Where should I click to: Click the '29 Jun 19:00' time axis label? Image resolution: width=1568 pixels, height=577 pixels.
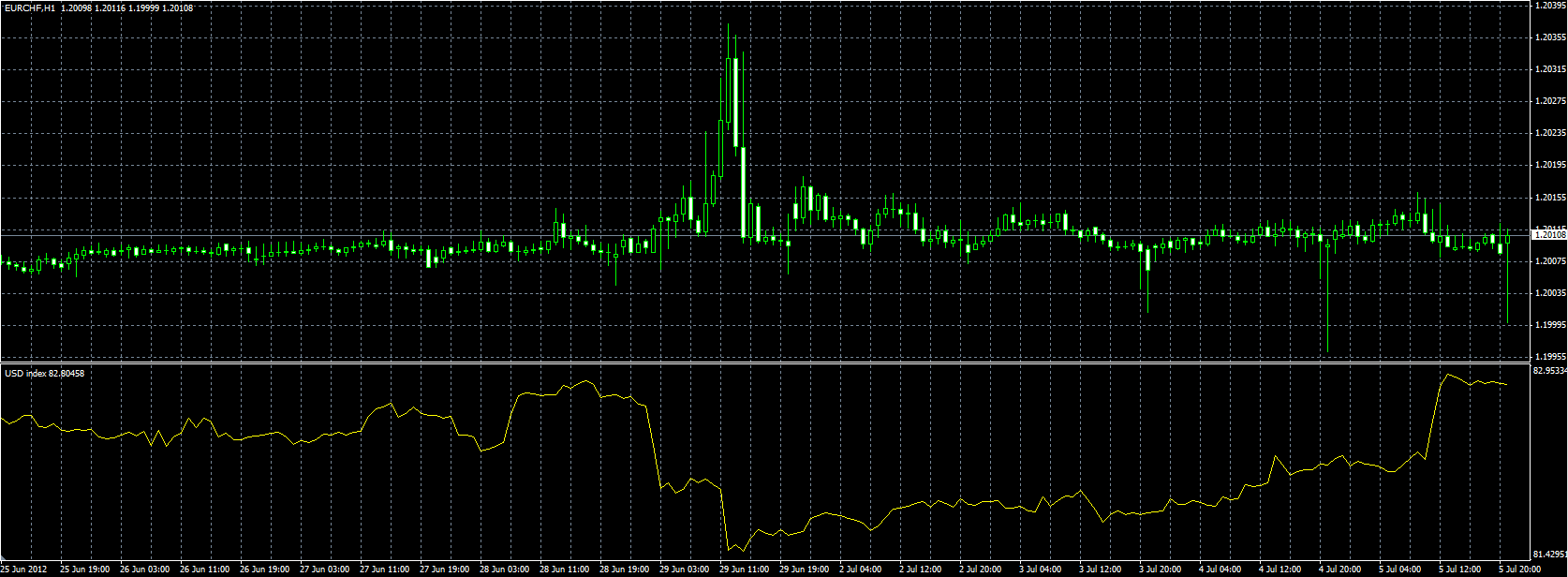[805, 570]
